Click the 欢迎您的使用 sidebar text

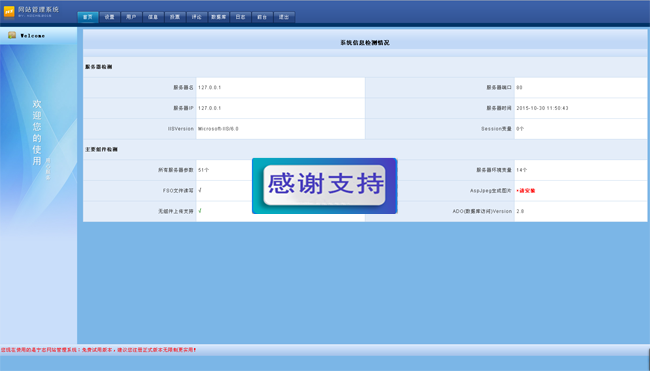click(37, 132)
